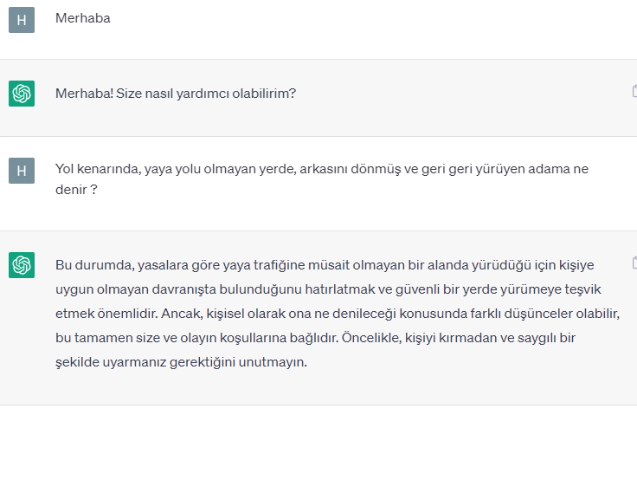Click the empty white area below the conversation
The height and width of the screenshot is (480, 637).
click(318, 443)
